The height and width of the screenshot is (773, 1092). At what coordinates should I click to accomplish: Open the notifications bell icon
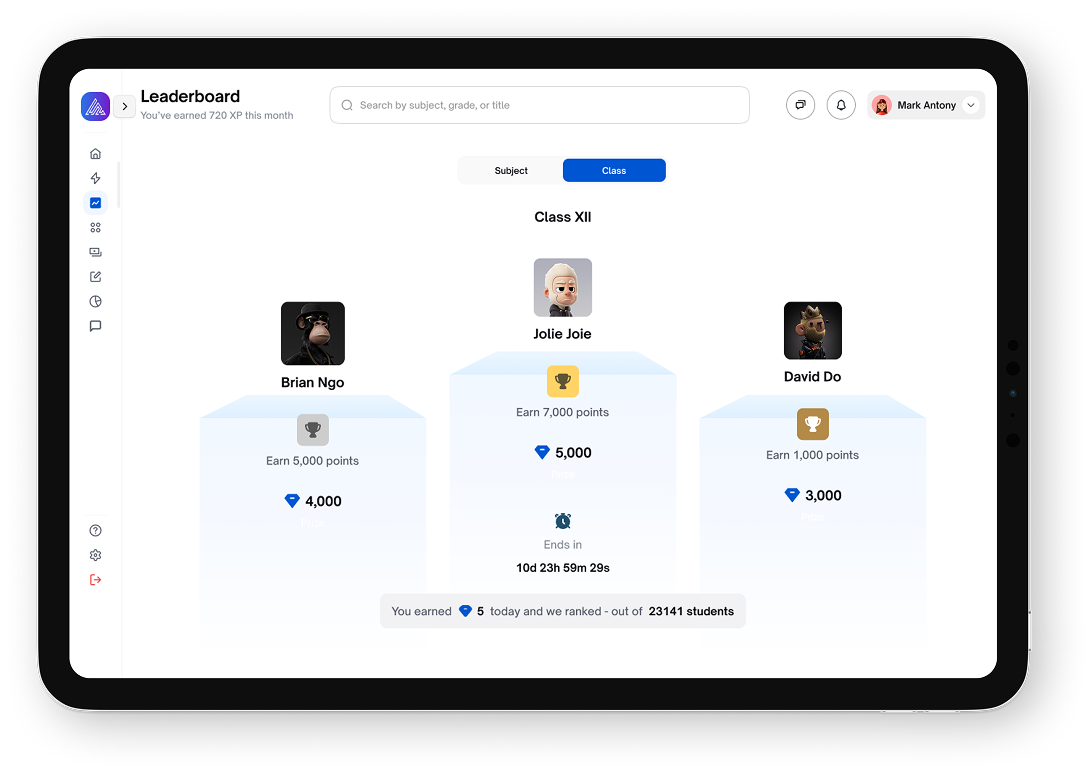coord(841,105)
